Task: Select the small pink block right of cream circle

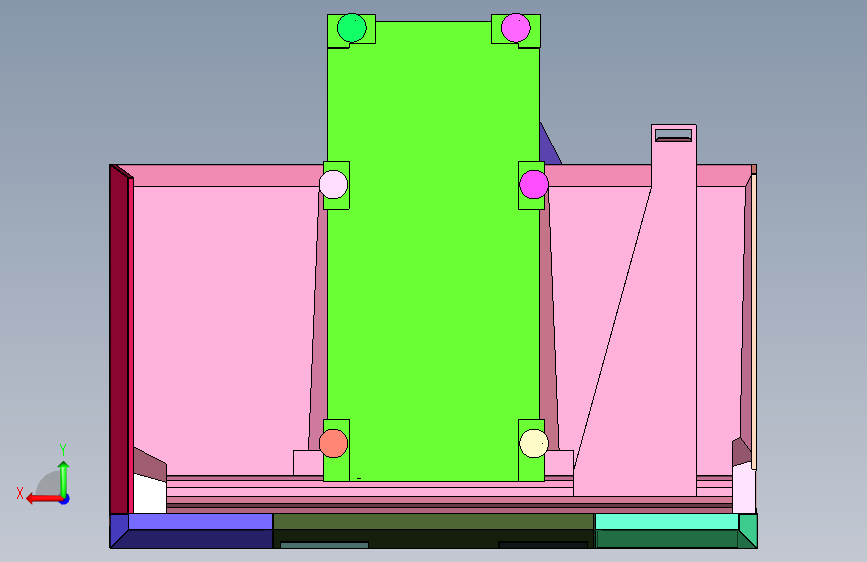Action: point(559,463)
